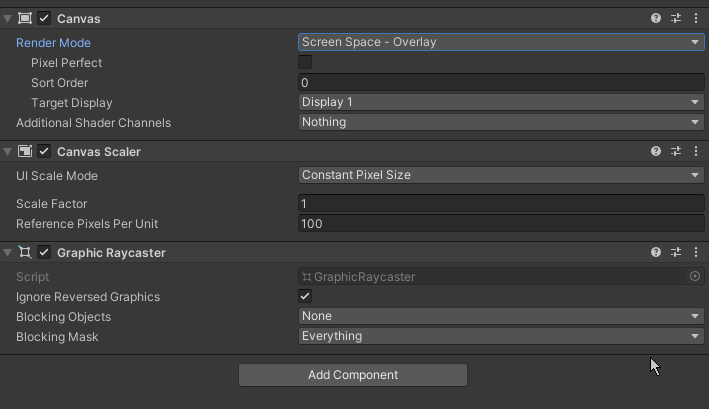Viewport: 709px width, 409px height.
Task: Uncheck Ignore Reversed Graphics
Action: click(305, 296)
